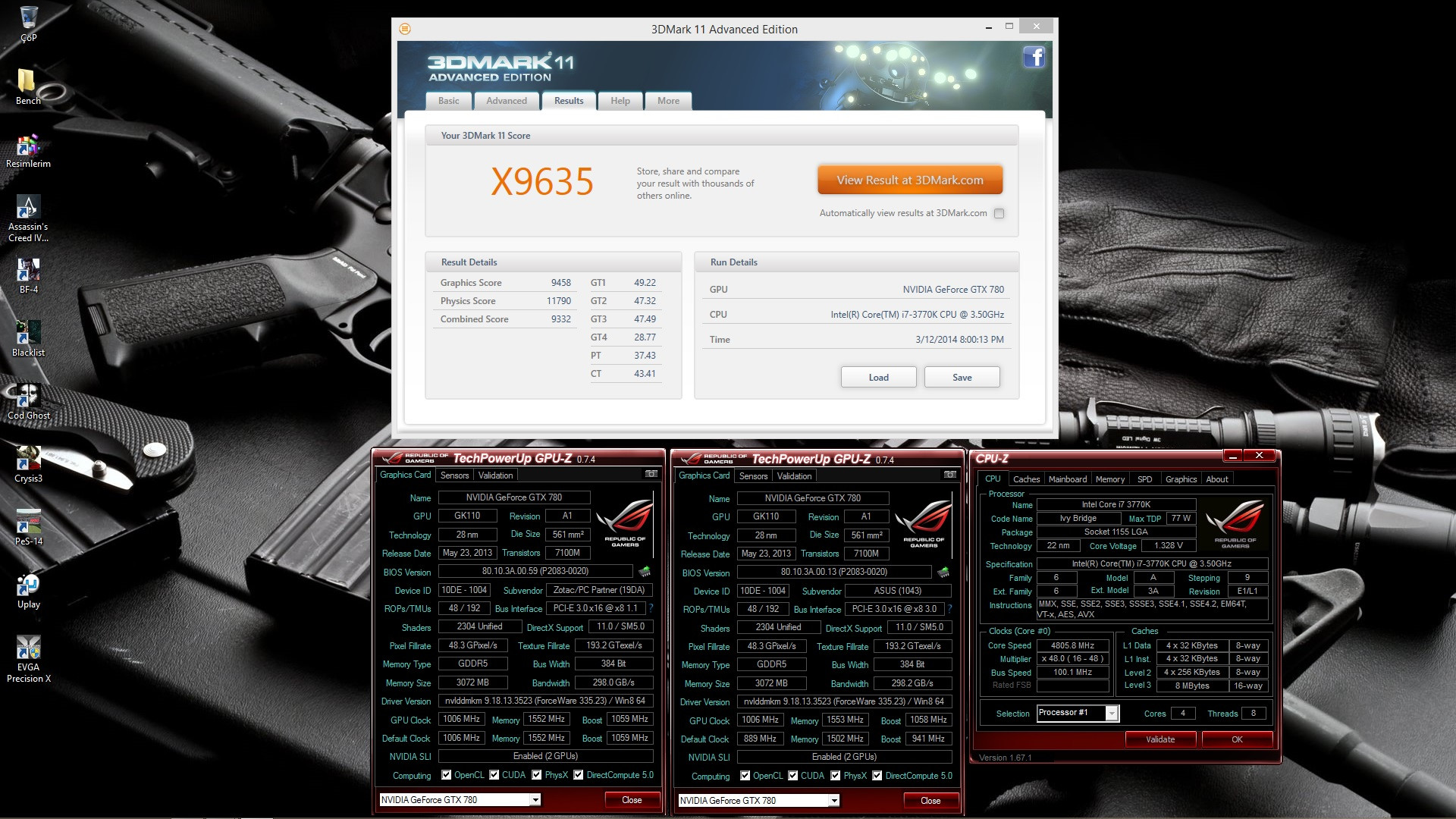The width and height of the screenshot is (1456, 819).
Task: Open GPU selection dropdown in left GPU-Z
Action: coord(460,800)
